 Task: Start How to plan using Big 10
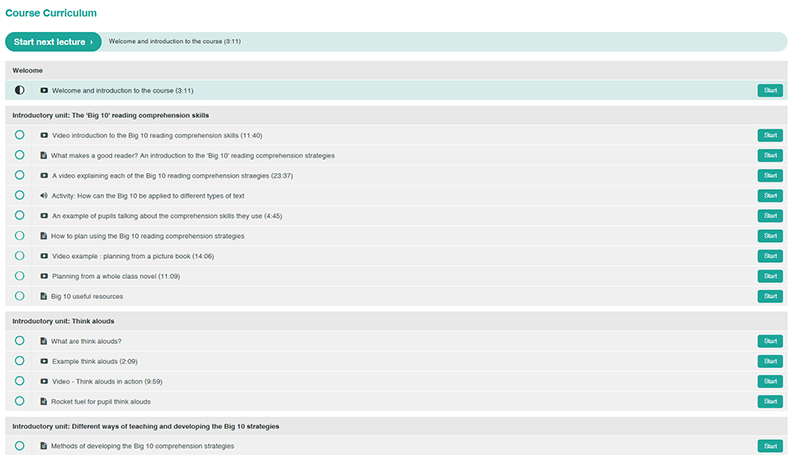[x=770, y=236]
